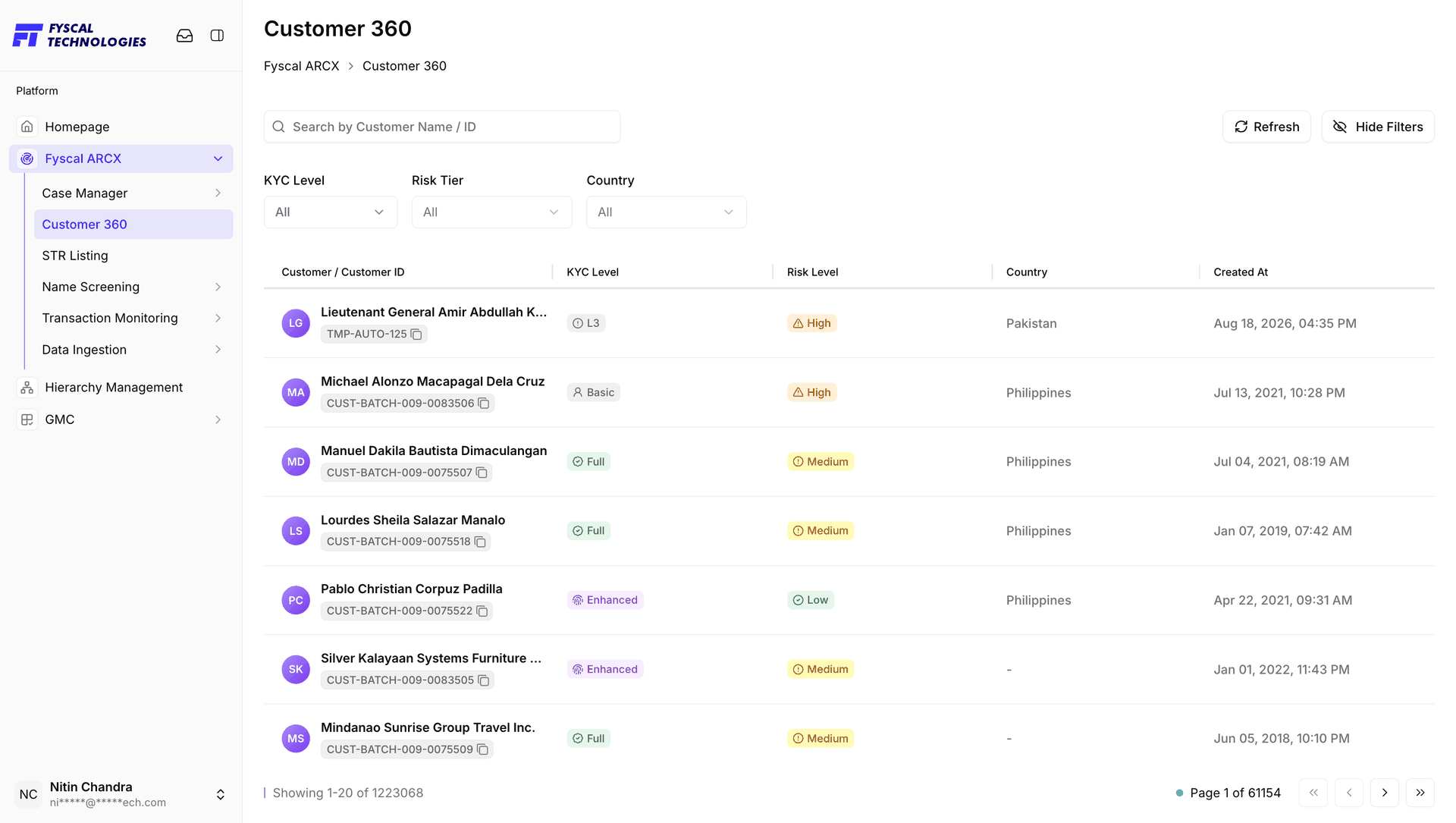The width and height of the screenshot is (1456, 823).
Task: Open Michael Alonzo Macapagal Dela Cruz
Action: (x=432, y=382)
